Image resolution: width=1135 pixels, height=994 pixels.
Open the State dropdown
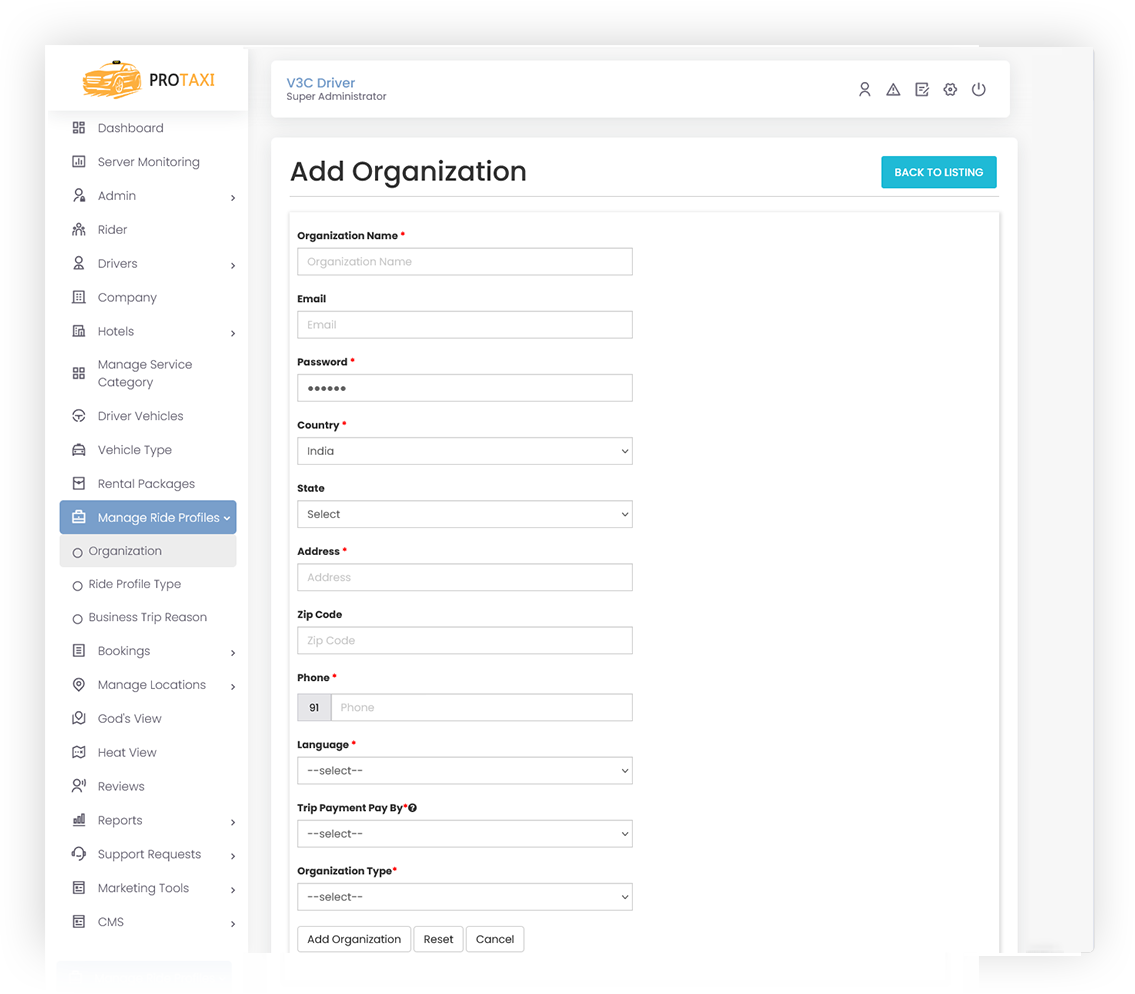(465, 514)
